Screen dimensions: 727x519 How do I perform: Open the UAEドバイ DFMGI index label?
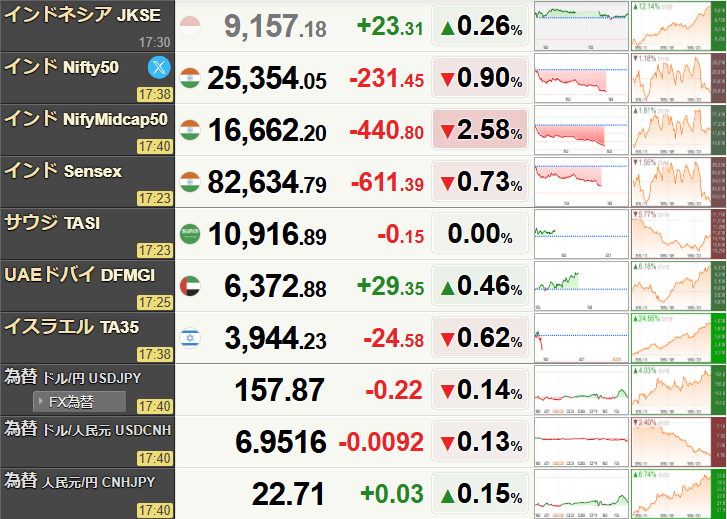point(79,275)
